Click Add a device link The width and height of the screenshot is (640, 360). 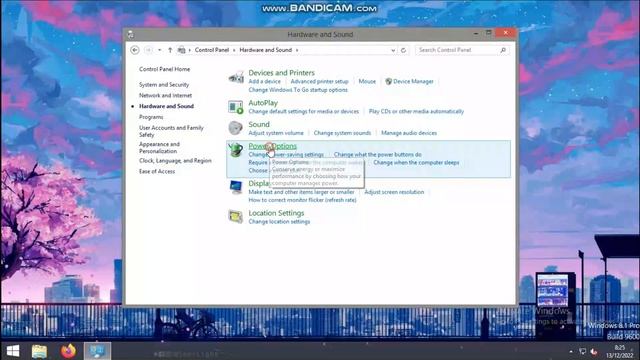coord(264,81)
